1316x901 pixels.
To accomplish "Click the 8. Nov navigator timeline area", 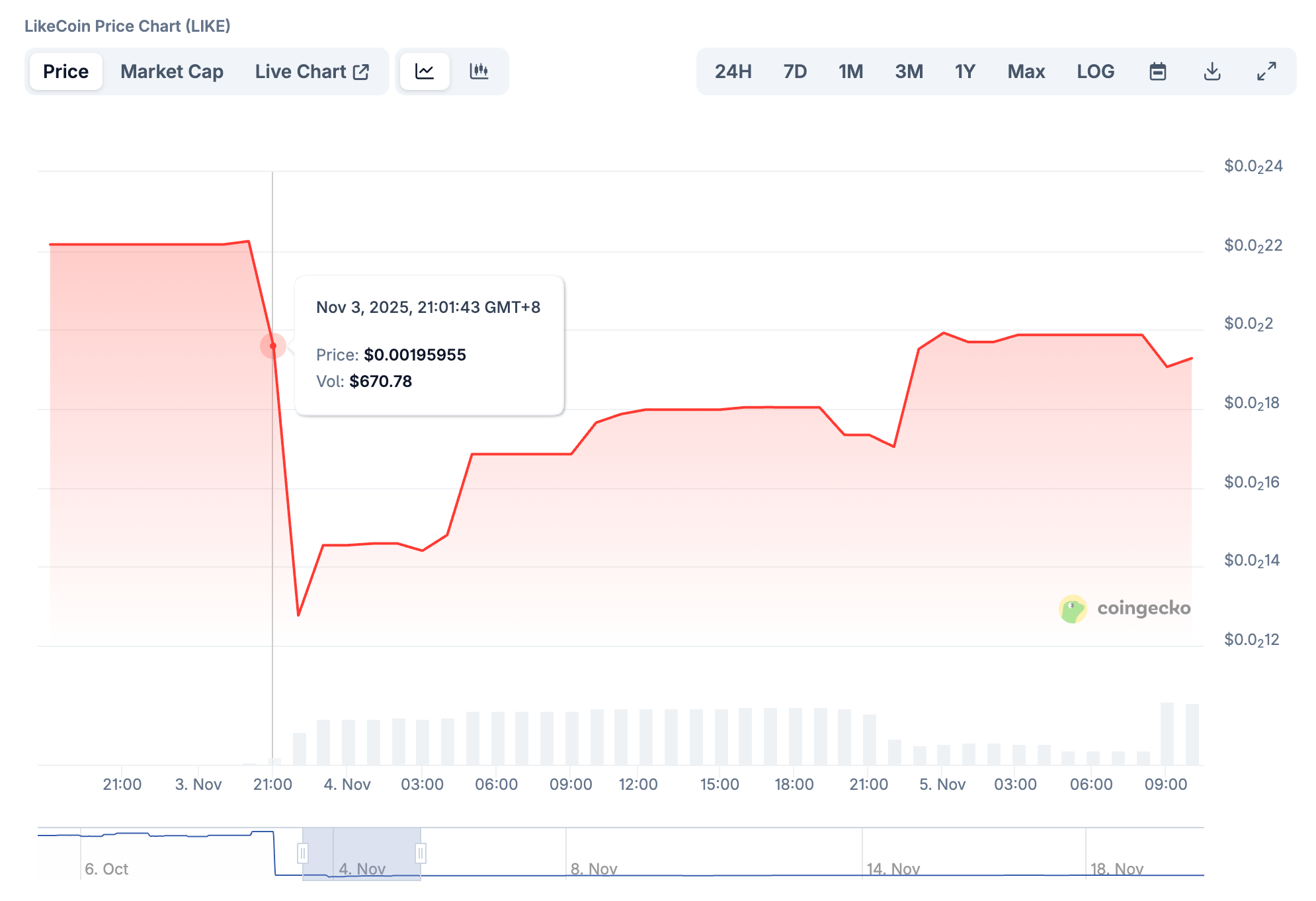I will (x=594, y=868).
